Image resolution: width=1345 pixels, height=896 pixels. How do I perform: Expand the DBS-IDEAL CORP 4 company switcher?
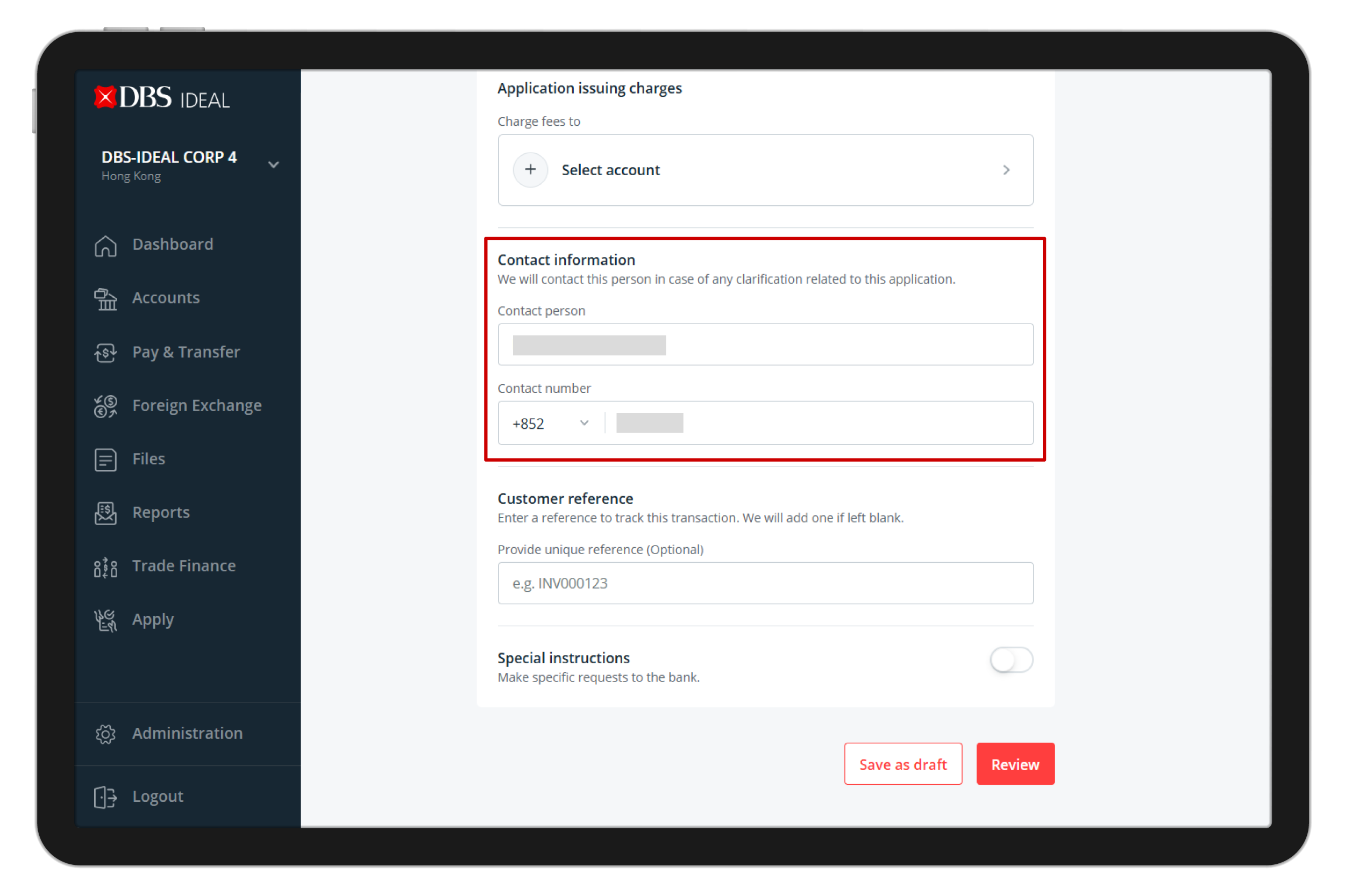(273, 164)
